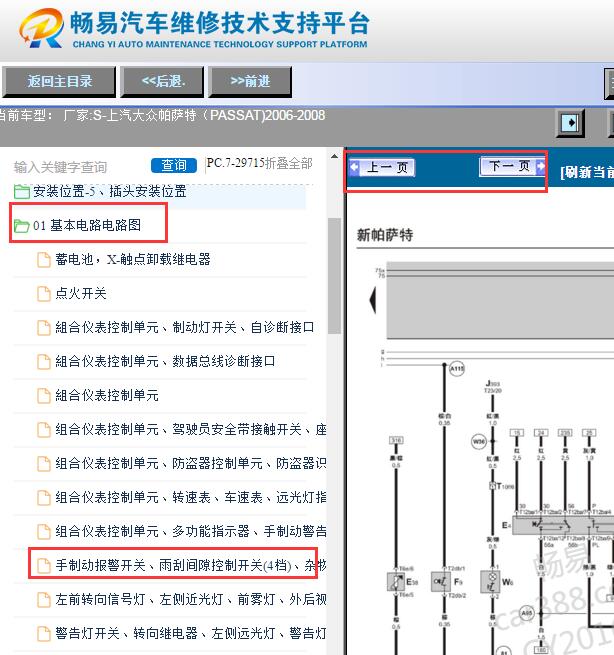Image resolution: width=614 pixels, height=655 pixels.
Task: Click the tree panel scrollbar up arrow
Action: point(334,157)
